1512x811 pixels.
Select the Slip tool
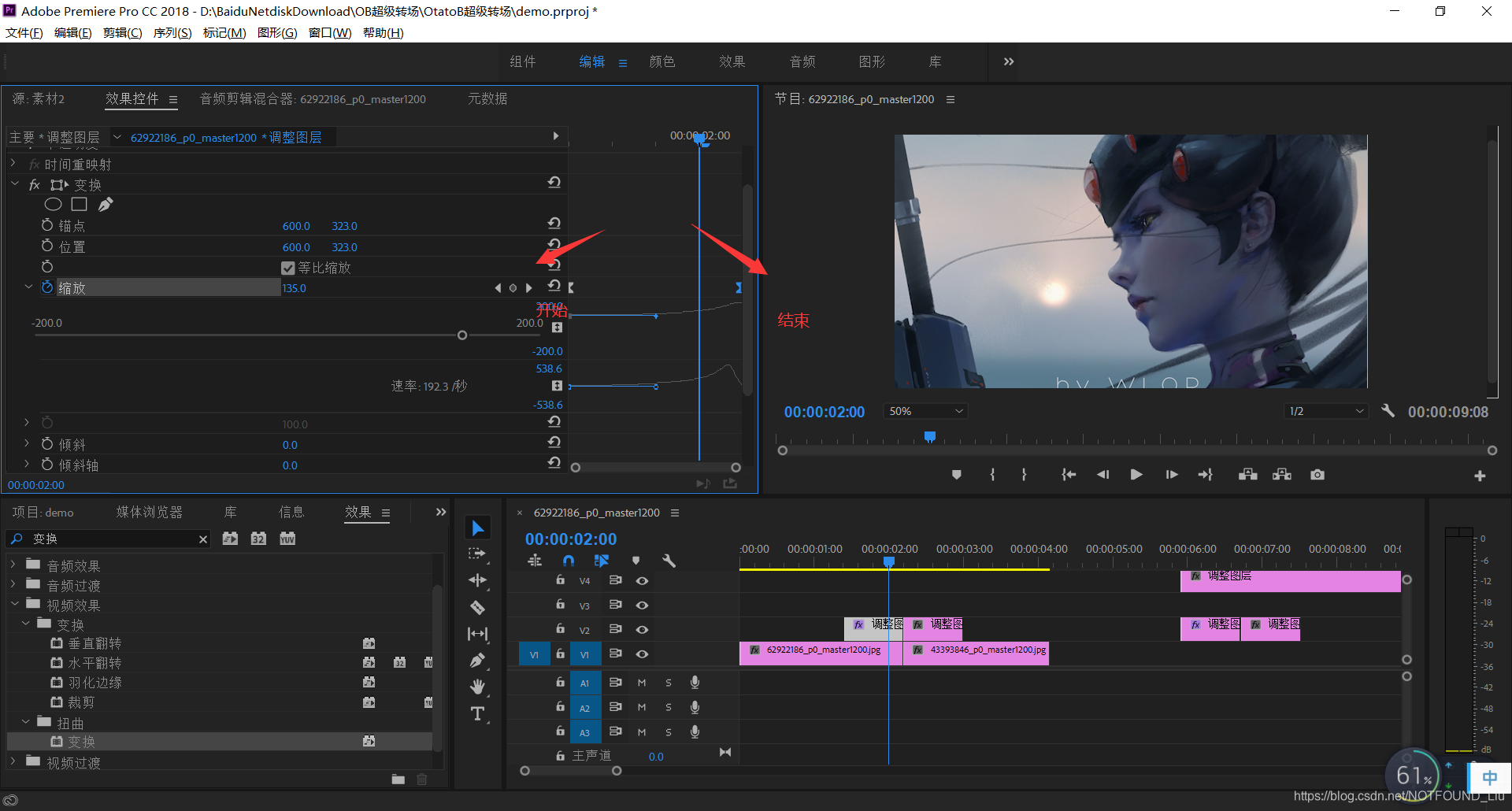pos(477,634)
